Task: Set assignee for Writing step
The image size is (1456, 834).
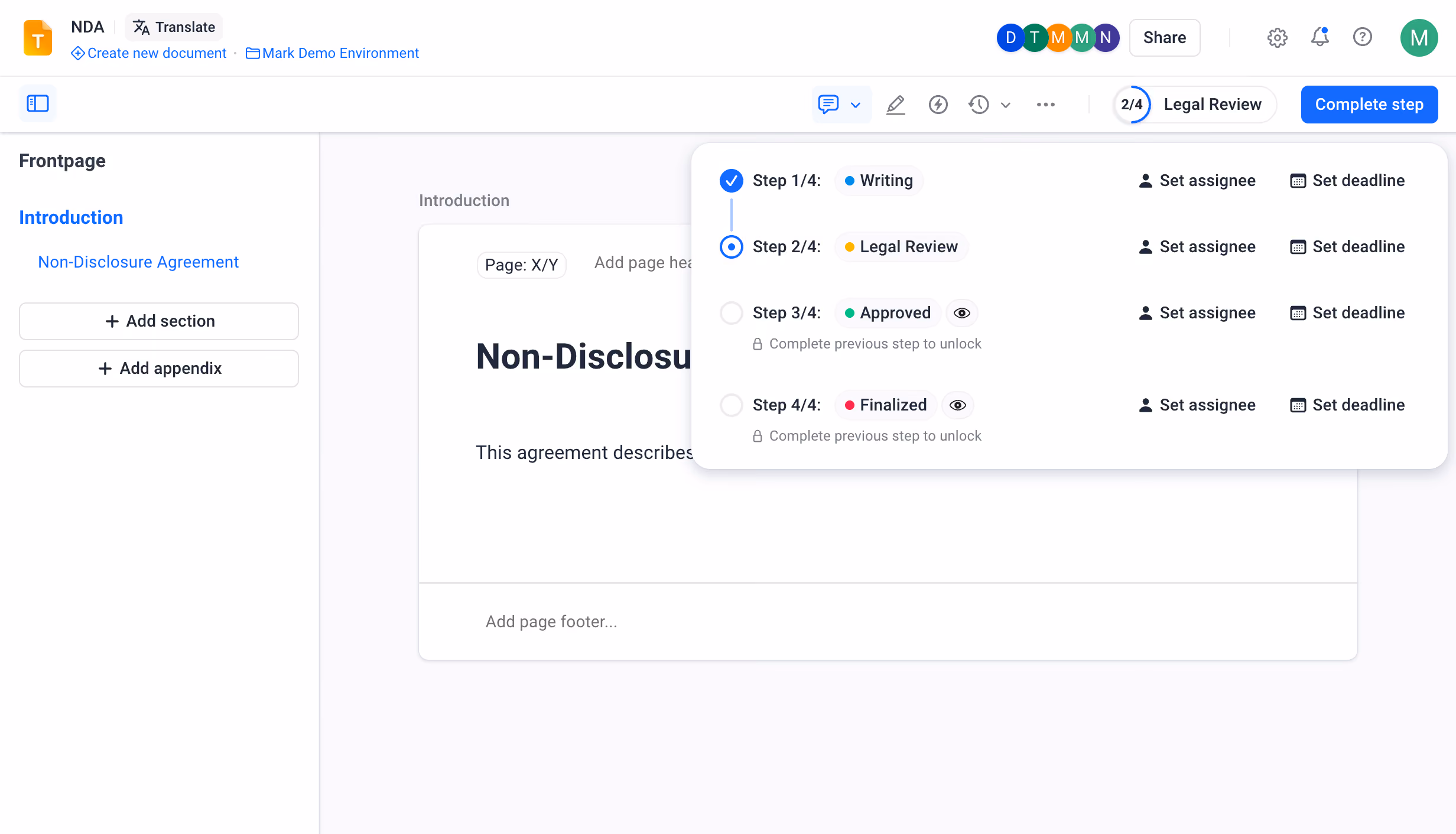Action: click(1197, 181)
